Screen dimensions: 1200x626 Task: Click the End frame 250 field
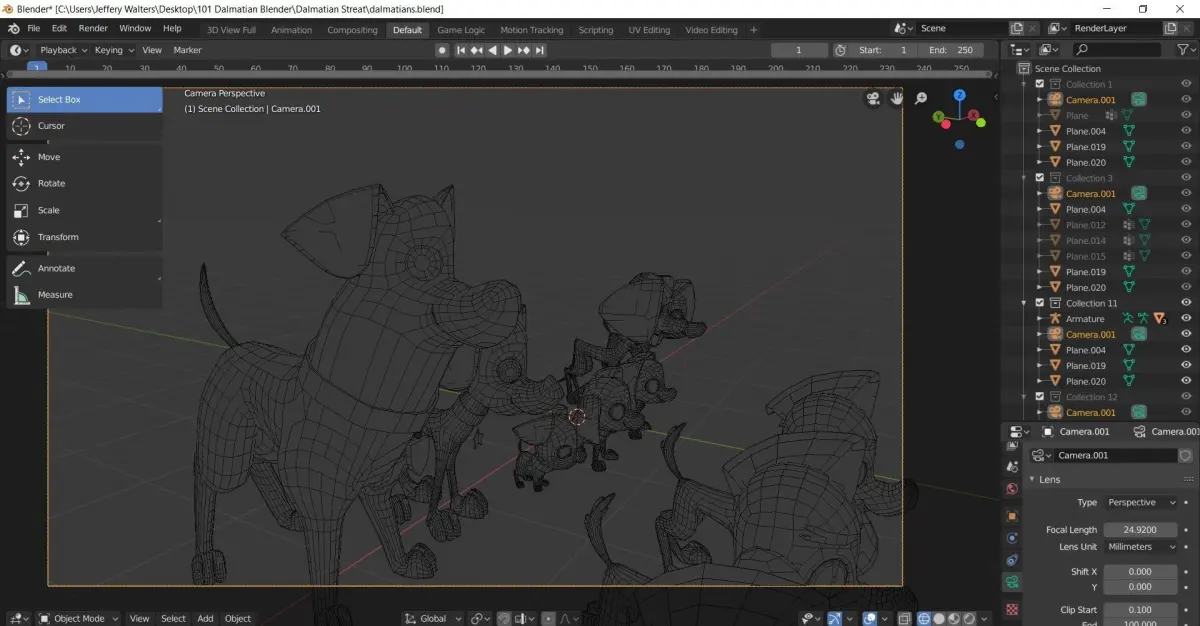[x=951, y=50]
